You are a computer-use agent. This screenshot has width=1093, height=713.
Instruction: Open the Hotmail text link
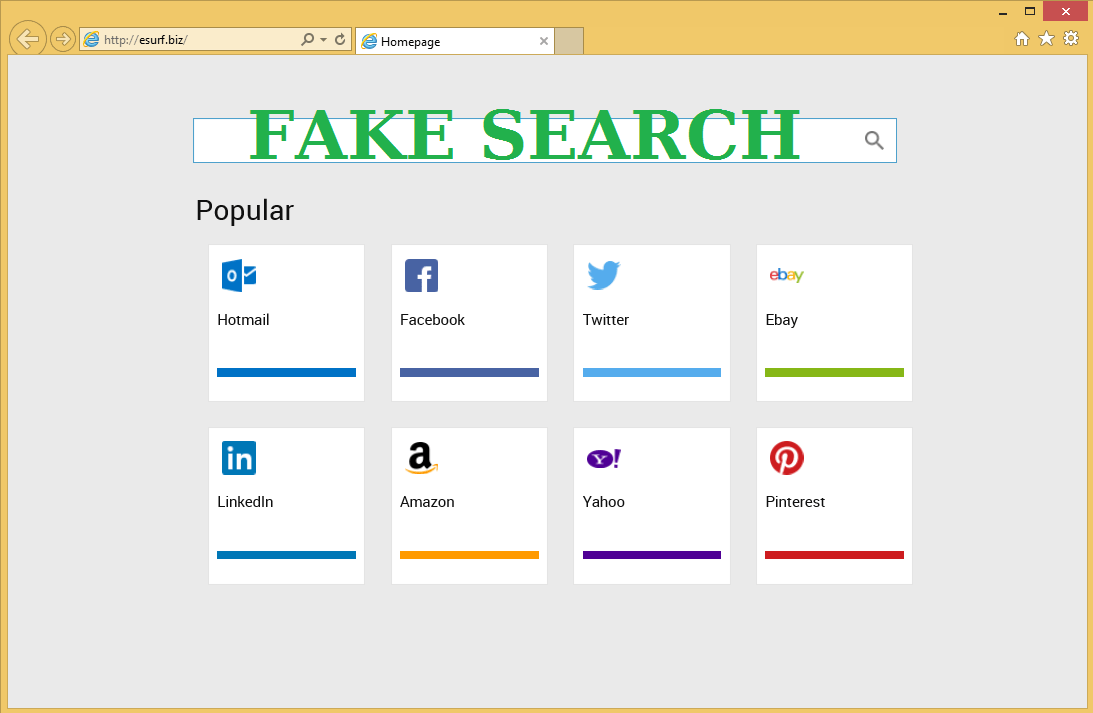[243, 320]
